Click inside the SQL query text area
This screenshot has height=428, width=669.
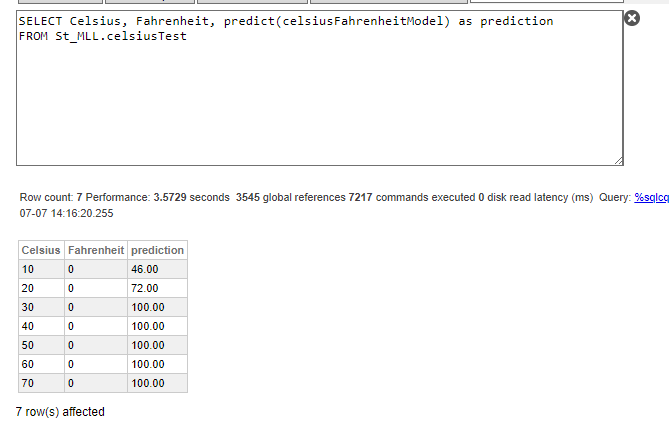[318, 100]
